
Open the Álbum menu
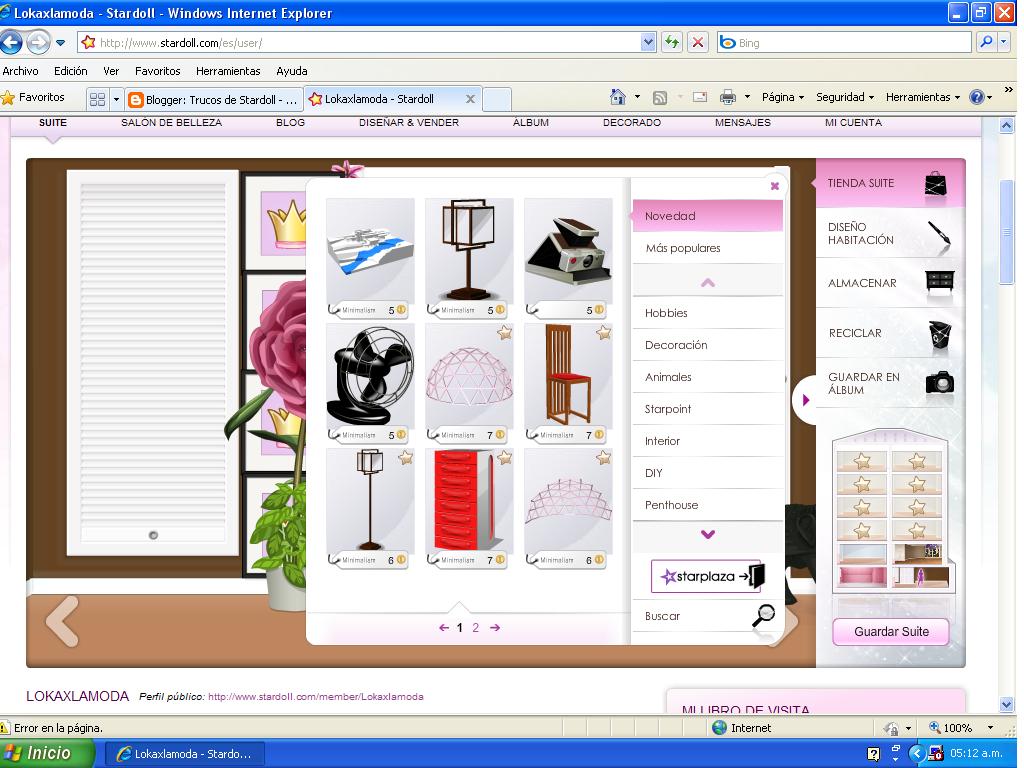pyautogui.click(x=531, y=122)
